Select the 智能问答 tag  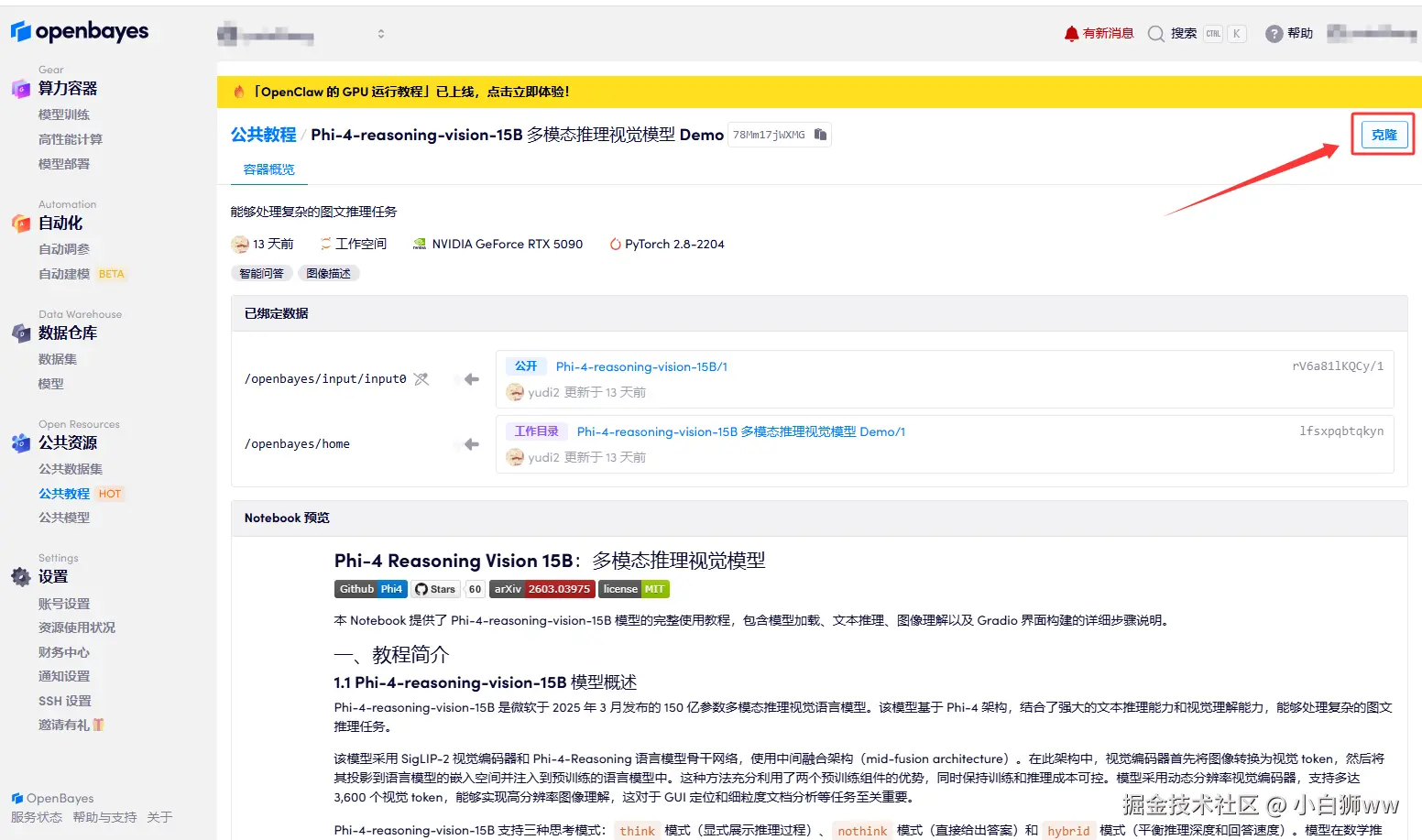pos(261,274)
